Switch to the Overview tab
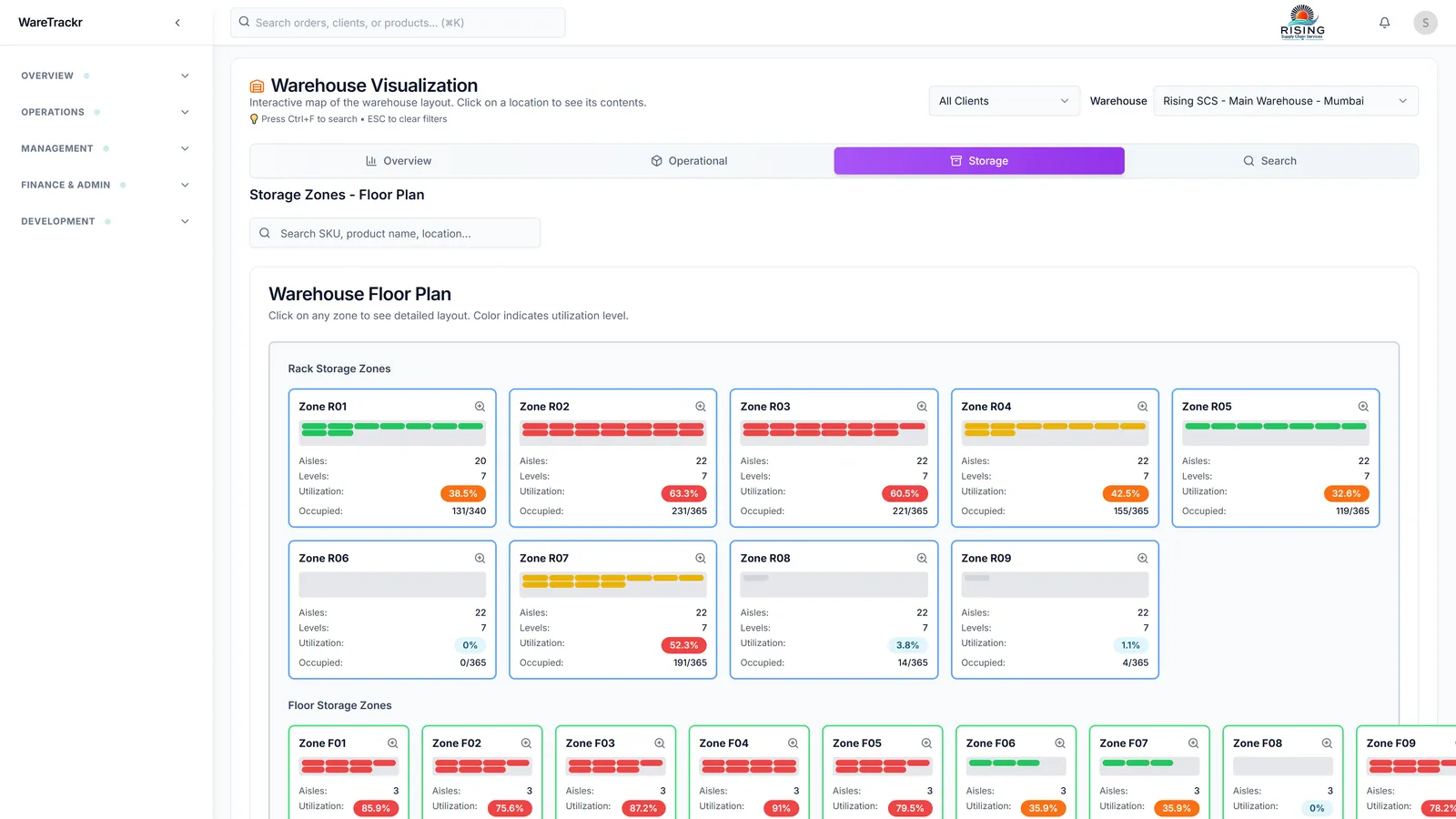The width and height of the screenshot is (1456, 819). (x=399, y=161)
